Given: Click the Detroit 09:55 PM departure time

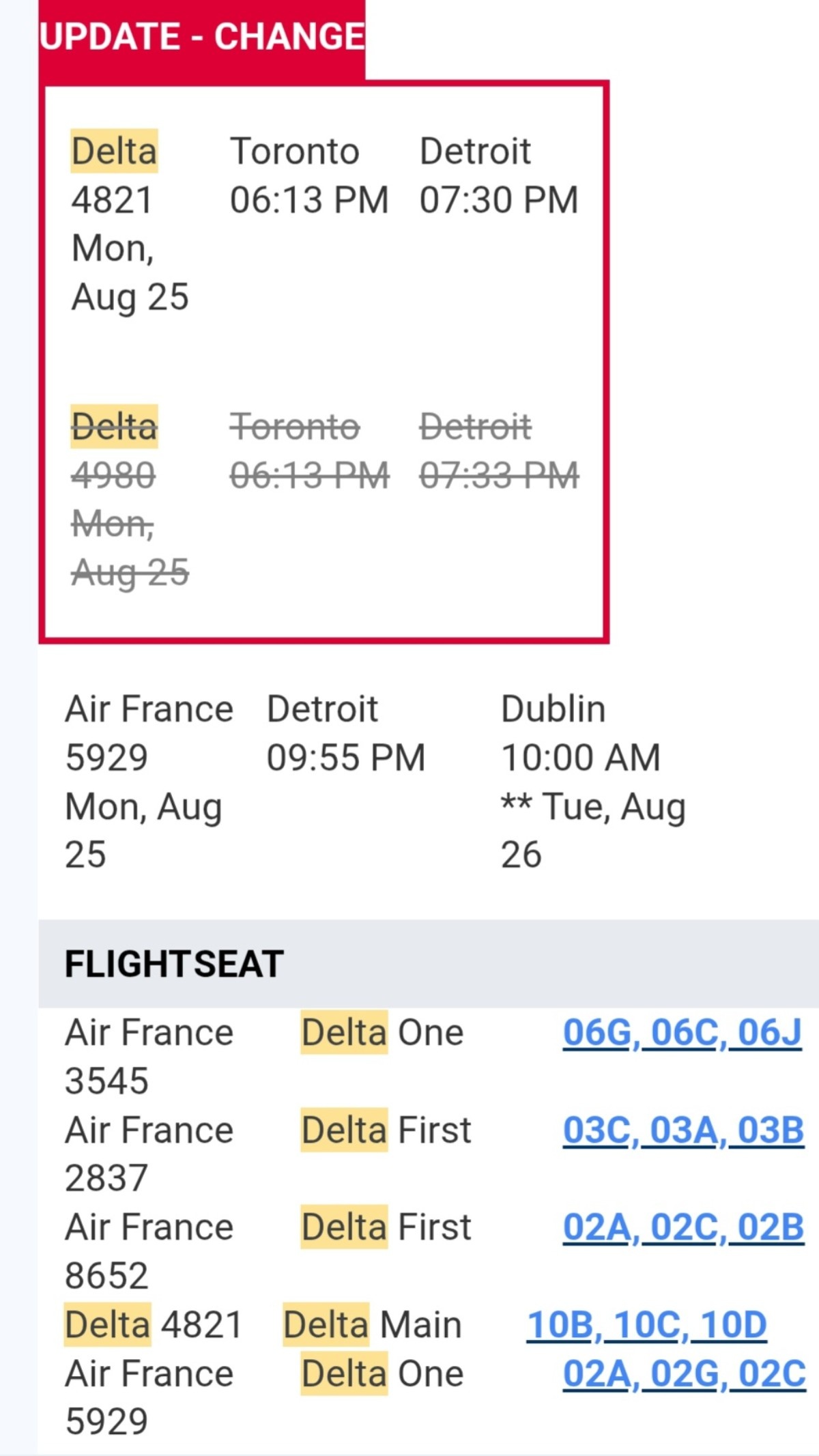Looking at the screenshot, I should [346, 758].
